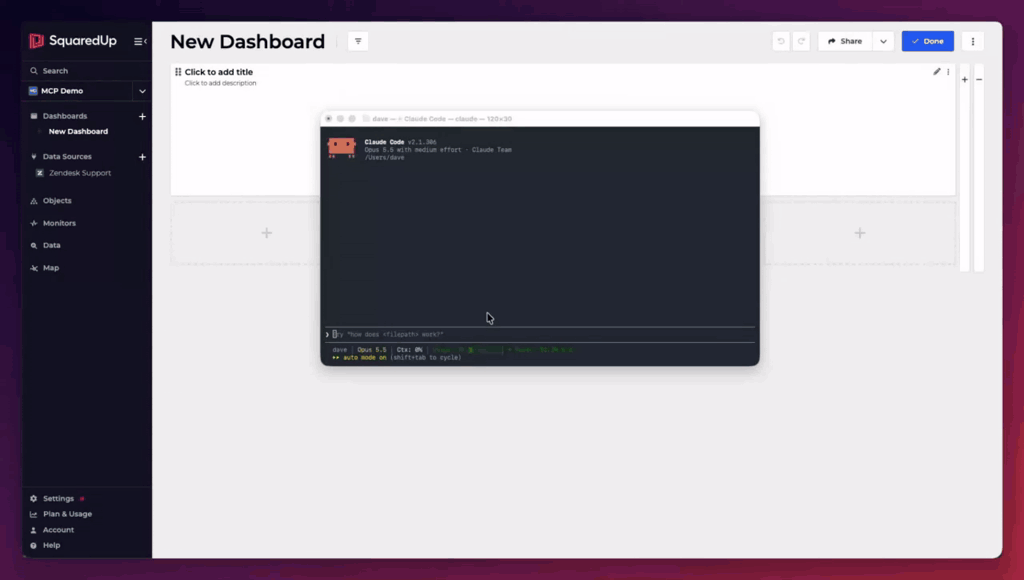Expand the MCP Demo workspace dropdown

142,91
